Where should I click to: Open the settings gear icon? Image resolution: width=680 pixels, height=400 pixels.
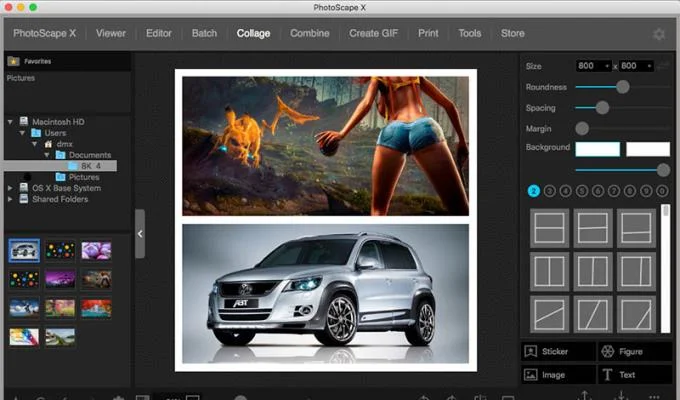pyautogui.click(x=658, y=34)
